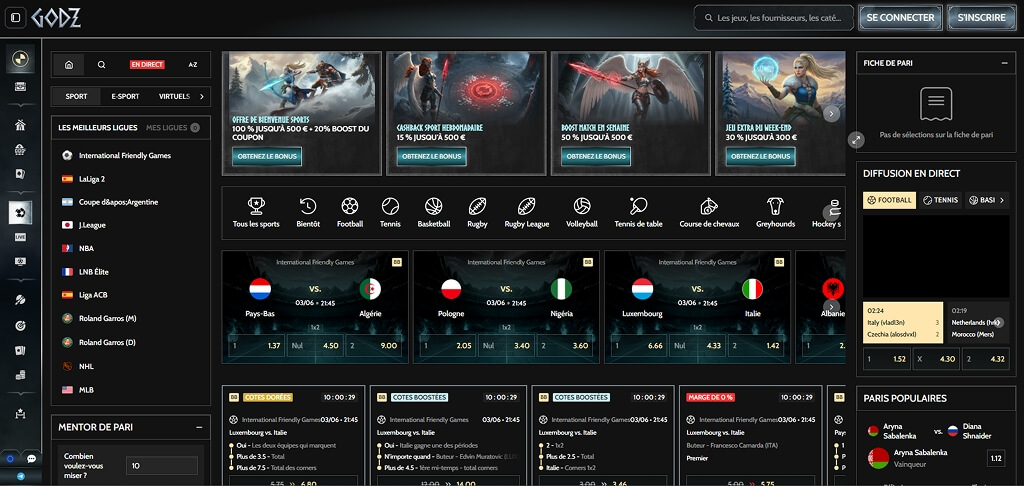Toggle the EN DIRECT live filter
Viewport: 1024px width, 486px height.
pos(148,65)
